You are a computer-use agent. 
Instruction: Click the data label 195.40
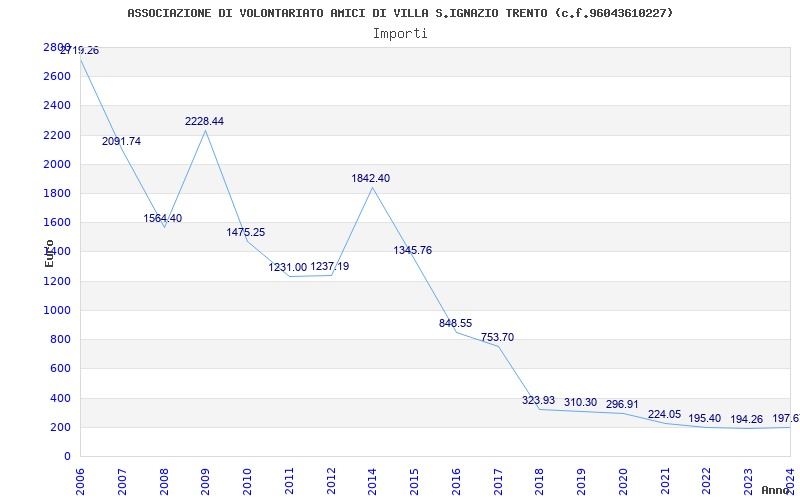705,418
